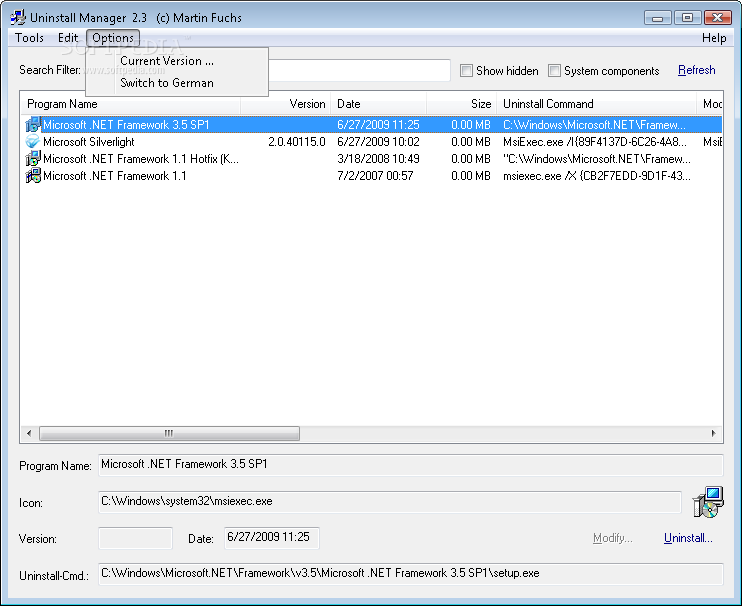Click MsiExec.exe /I{89F4137D uninstall command cell
742x606 pixels.
(x=595, y=141)
